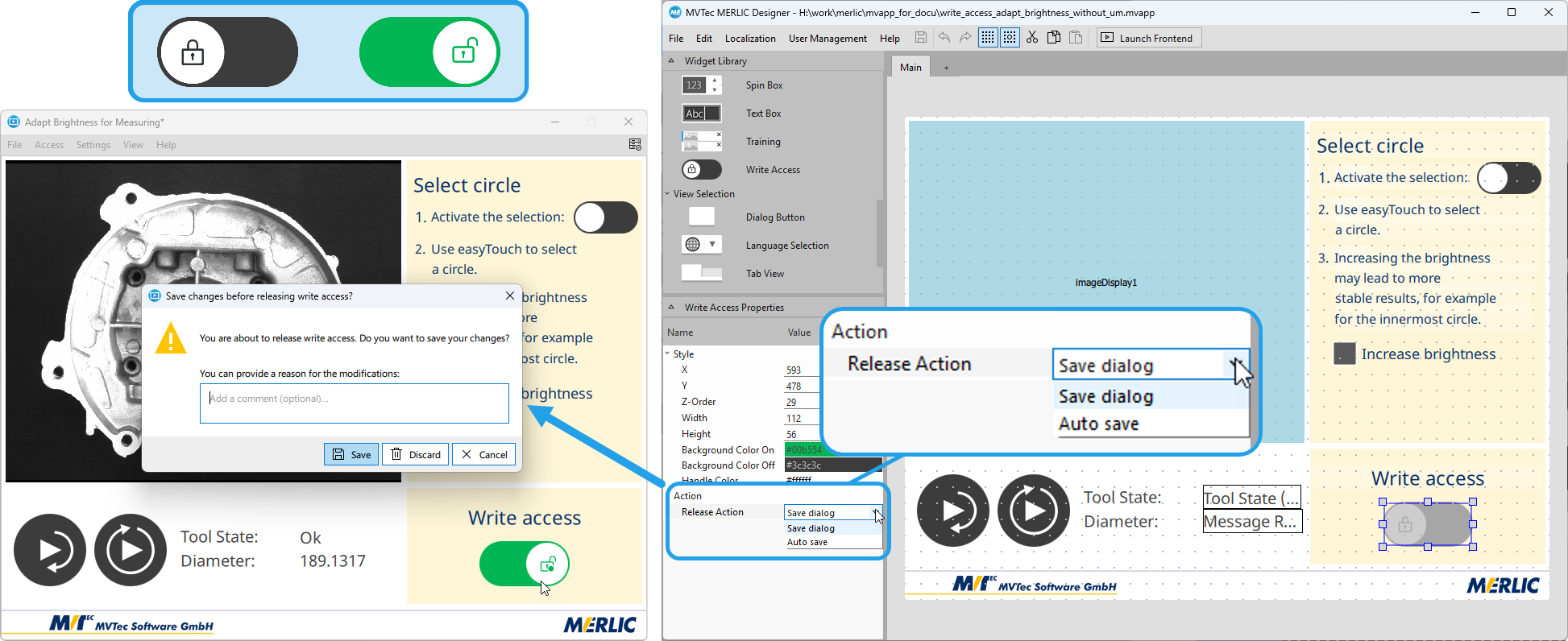Click the Copy icon in the Designer toolbar

[x=1053, y=38]
